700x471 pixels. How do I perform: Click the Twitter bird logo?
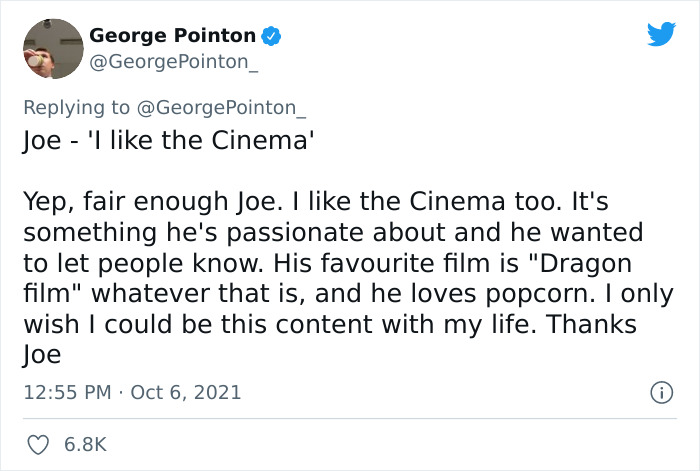pyautogui.click(x=661, y=35)
